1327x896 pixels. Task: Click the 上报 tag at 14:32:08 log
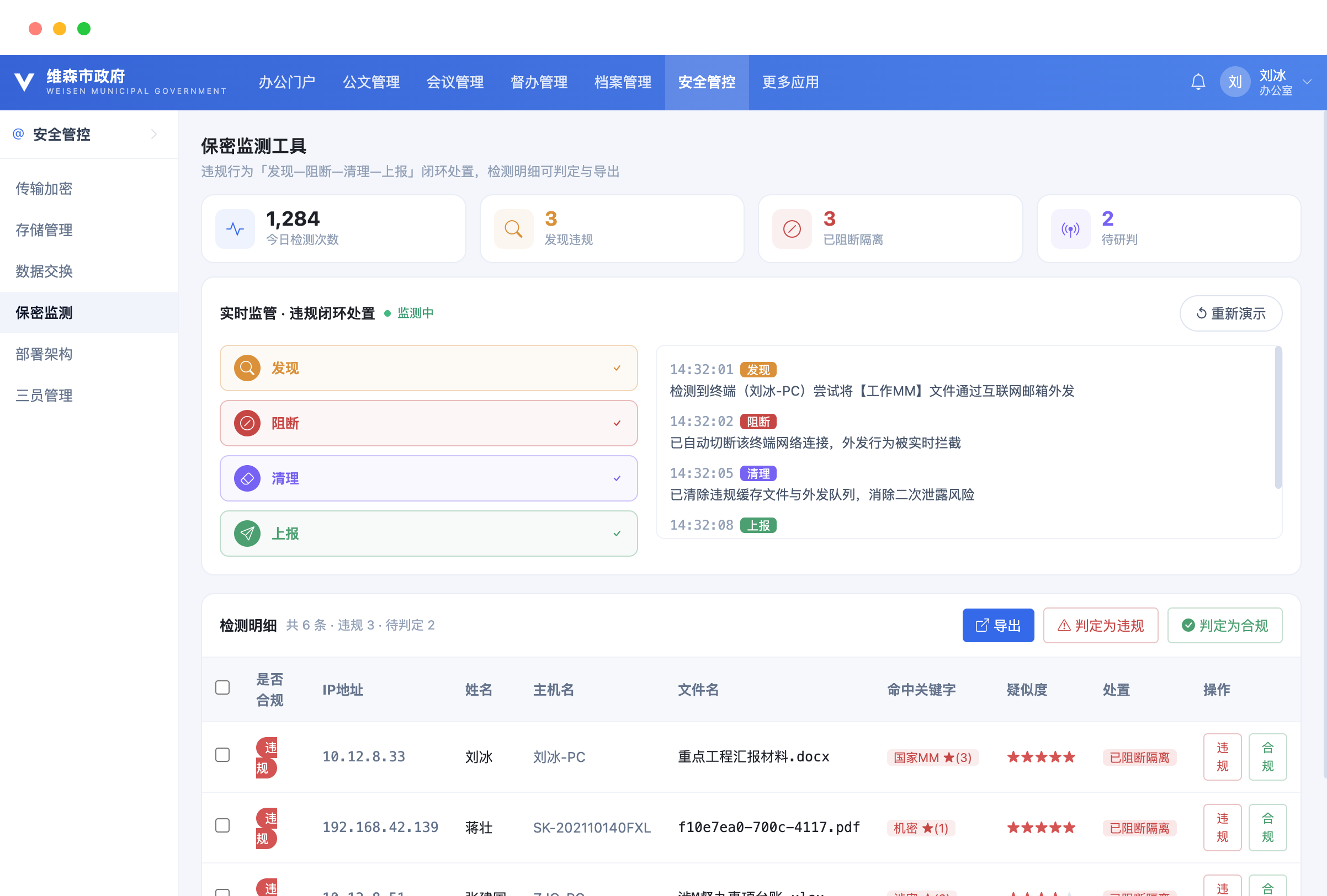tap(758, 526)
